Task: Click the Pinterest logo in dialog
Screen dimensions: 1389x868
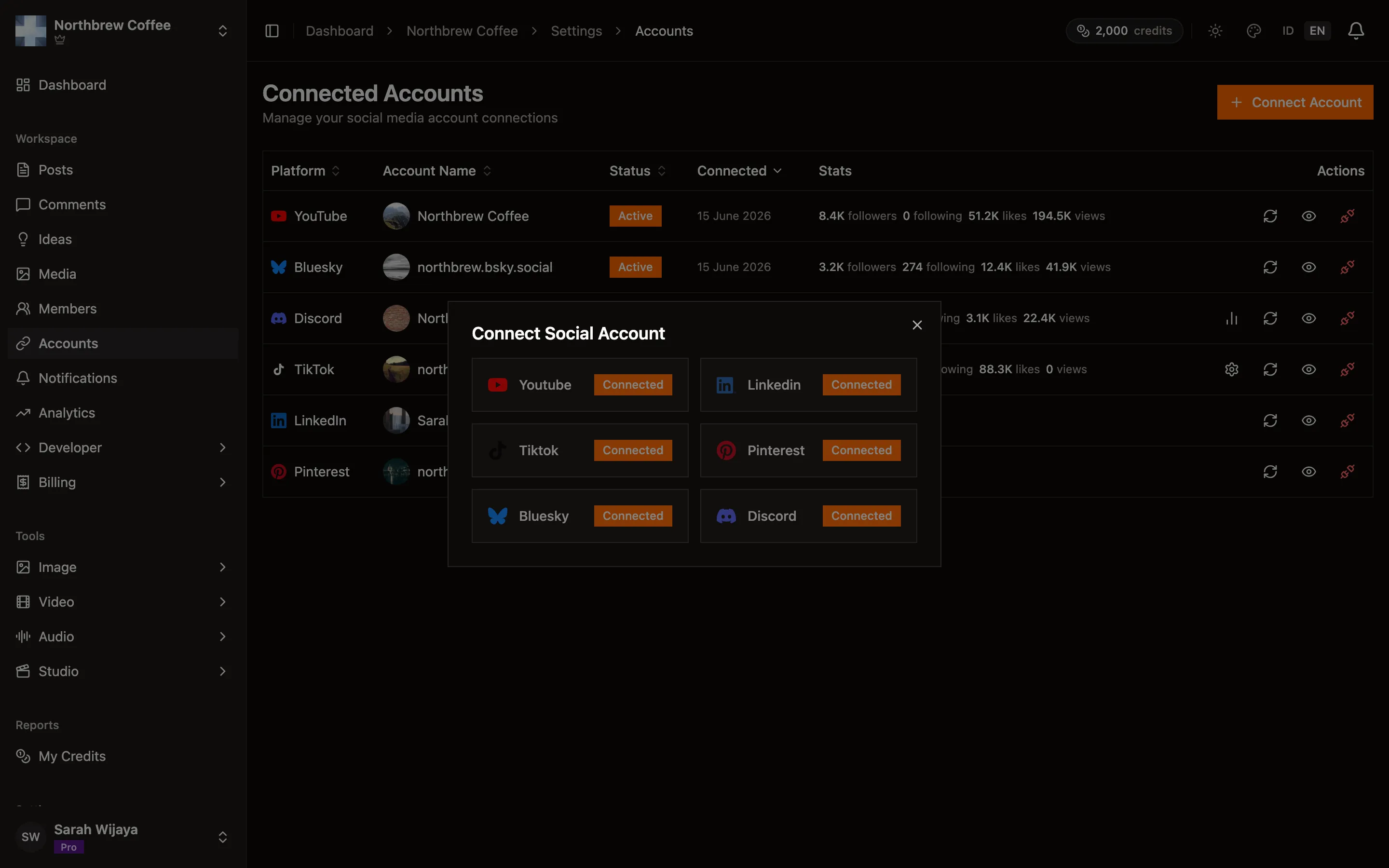Action: pos(726,450)
